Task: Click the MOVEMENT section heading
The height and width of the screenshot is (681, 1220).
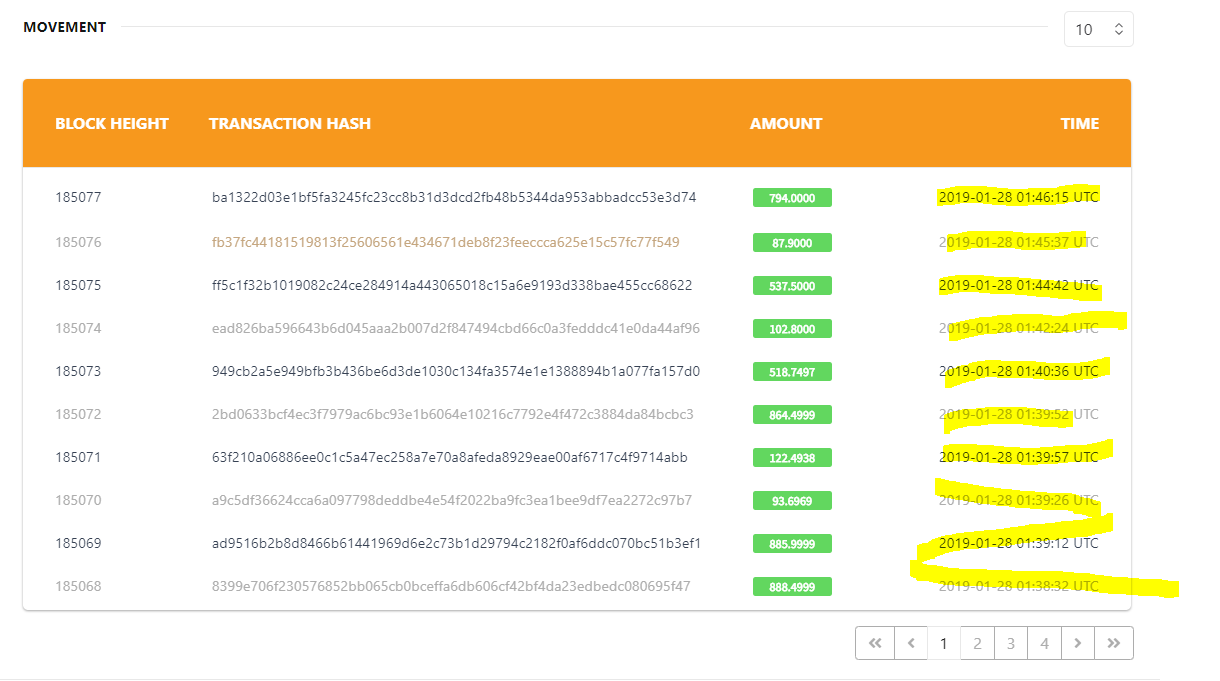Action: point(65,27)
